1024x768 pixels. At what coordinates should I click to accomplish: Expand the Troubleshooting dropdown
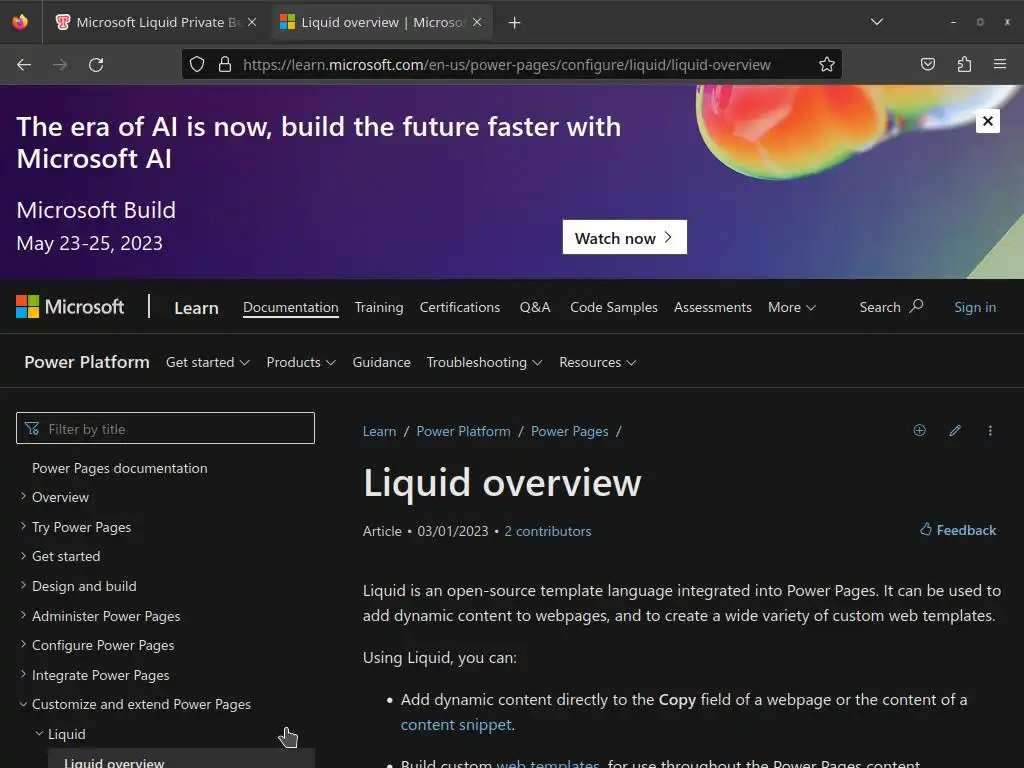click(x=485, y=362)
